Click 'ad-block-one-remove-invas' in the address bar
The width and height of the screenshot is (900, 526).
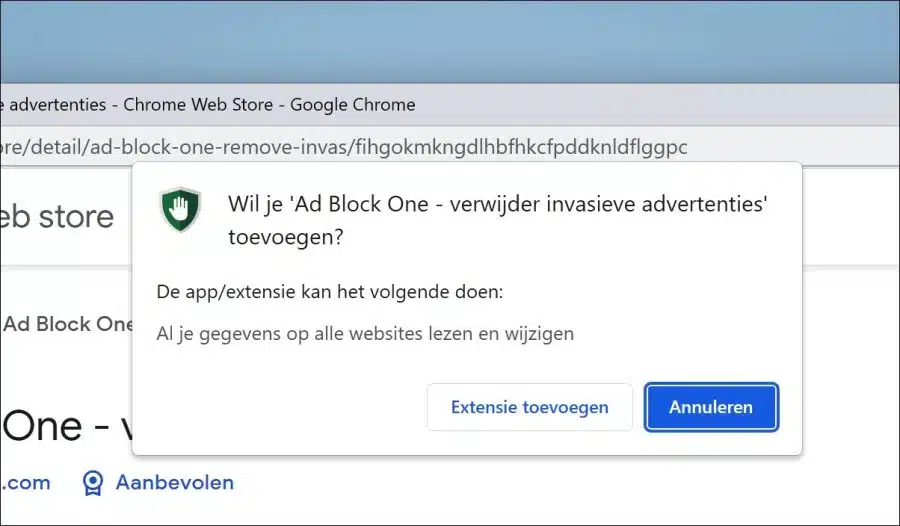pos(219,147)
